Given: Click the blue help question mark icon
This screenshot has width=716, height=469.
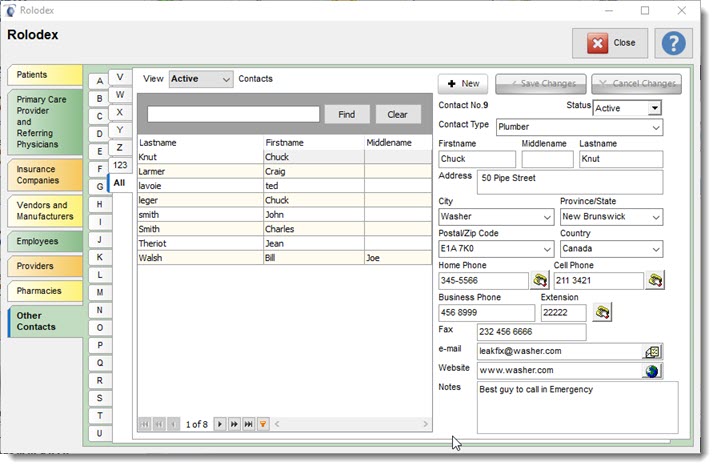Looking at the screenshot, I should (x=673, y=43).
